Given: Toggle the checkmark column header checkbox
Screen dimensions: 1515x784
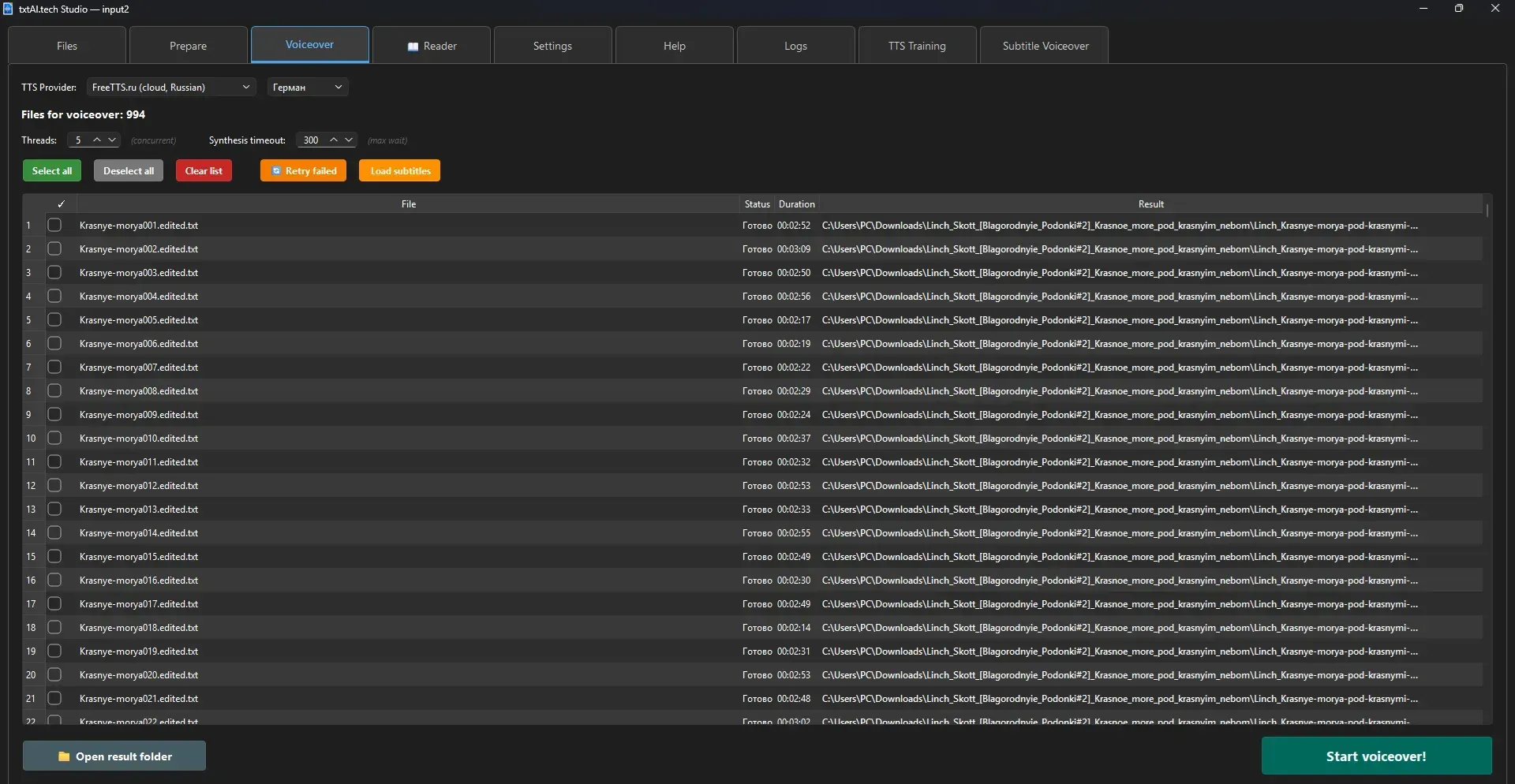Looking at the screenshot, I should (60, 203).
